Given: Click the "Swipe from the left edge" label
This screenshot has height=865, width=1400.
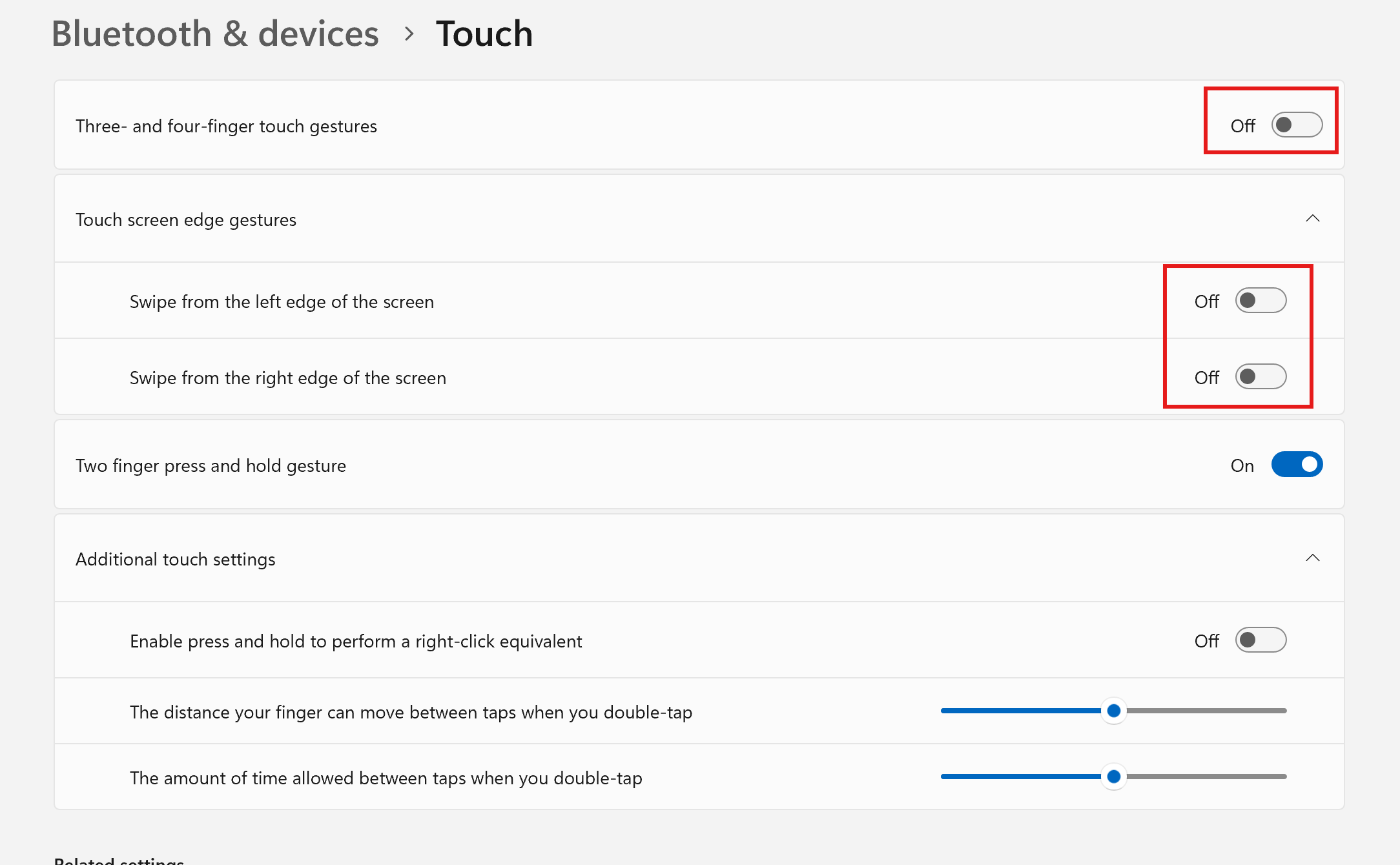Looking at the screenshot, I should [282, 301].
